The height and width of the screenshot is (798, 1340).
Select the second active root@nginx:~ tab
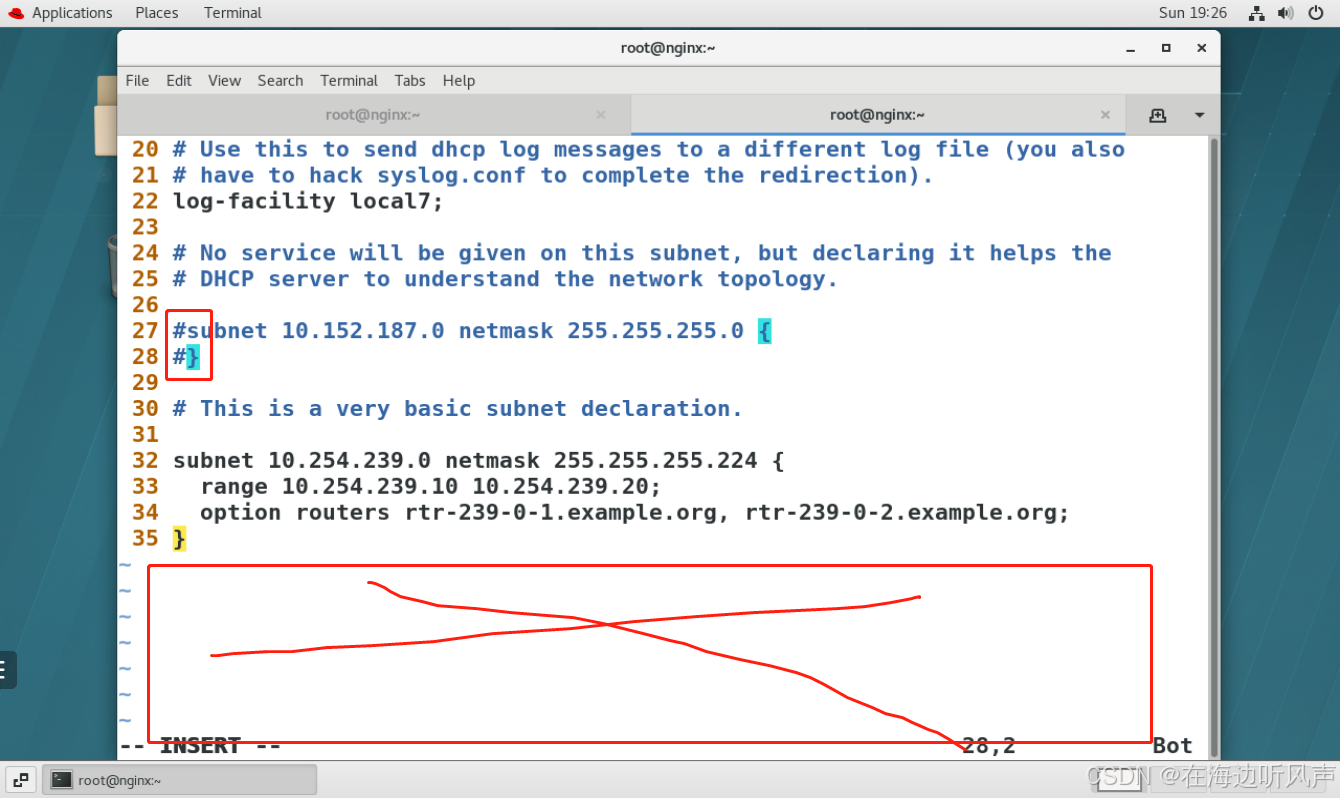pyautogui.click(x=877, y=115)
